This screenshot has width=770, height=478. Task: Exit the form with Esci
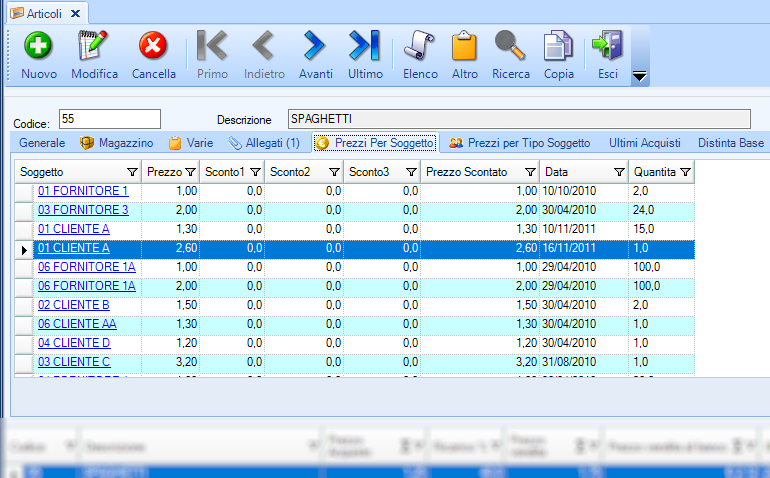tap(607, 46)
